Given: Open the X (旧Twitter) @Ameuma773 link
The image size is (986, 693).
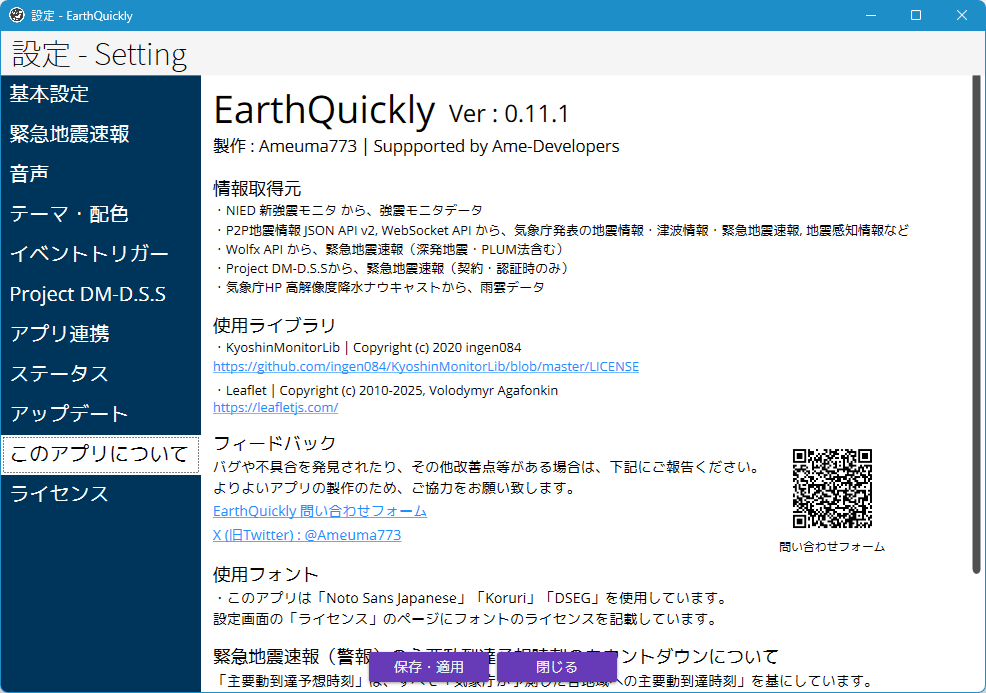Looking at the screenshot, I should 307,535.
